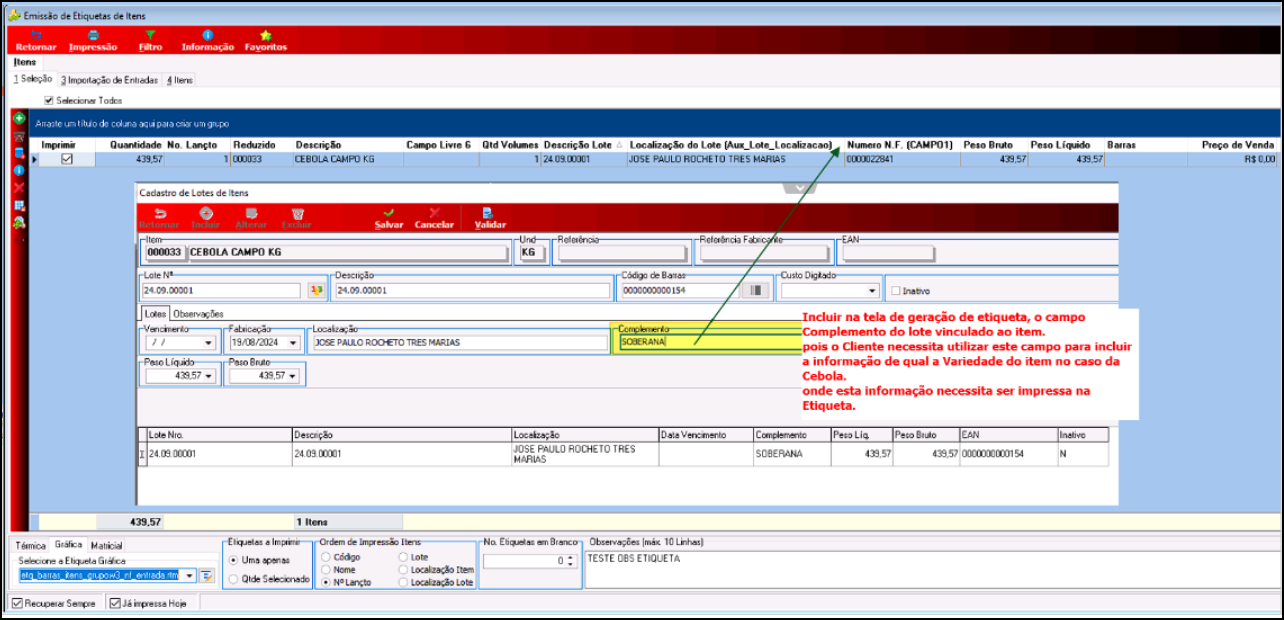Open the Peso Bruto dropdown
Image resolution: width=1284 pixels, height=620 pixels.
pos(293,376)
